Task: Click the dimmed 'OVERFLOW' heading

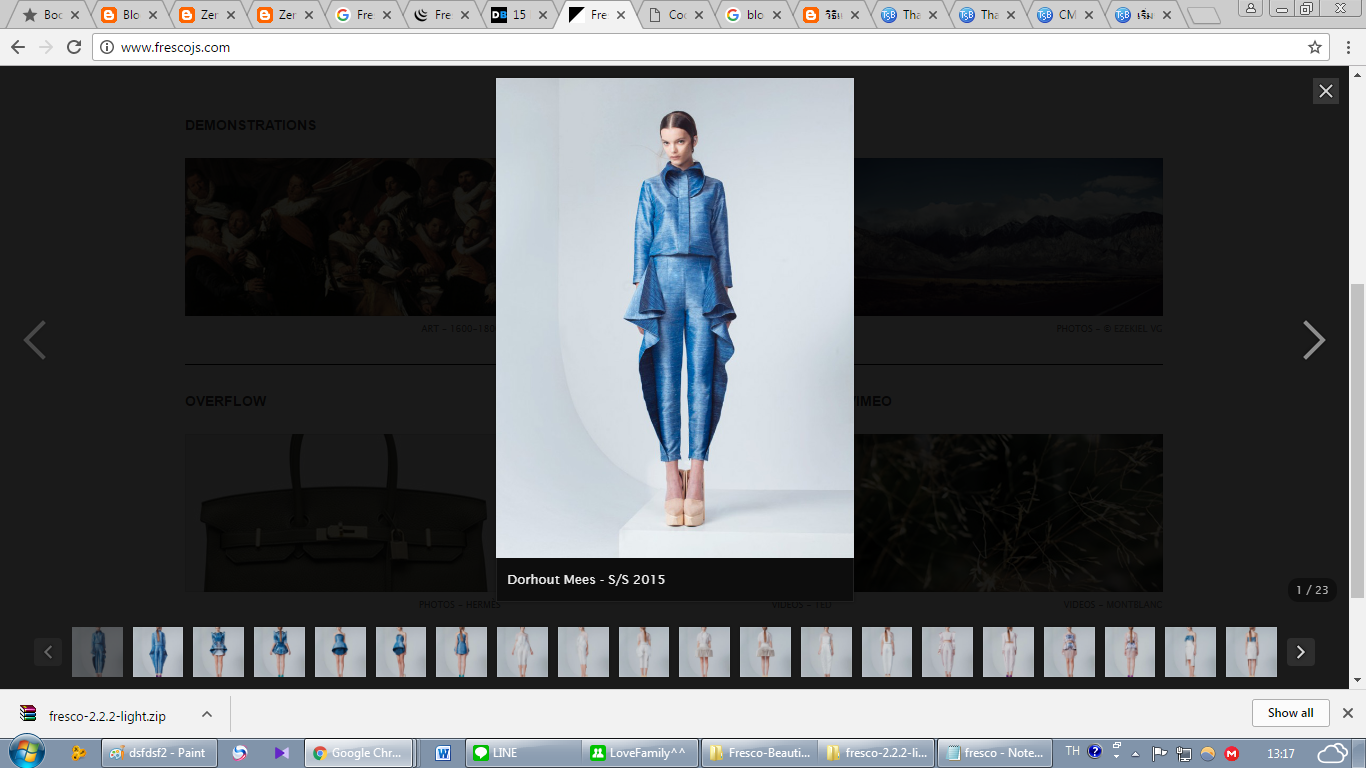Action: point(226,401)
